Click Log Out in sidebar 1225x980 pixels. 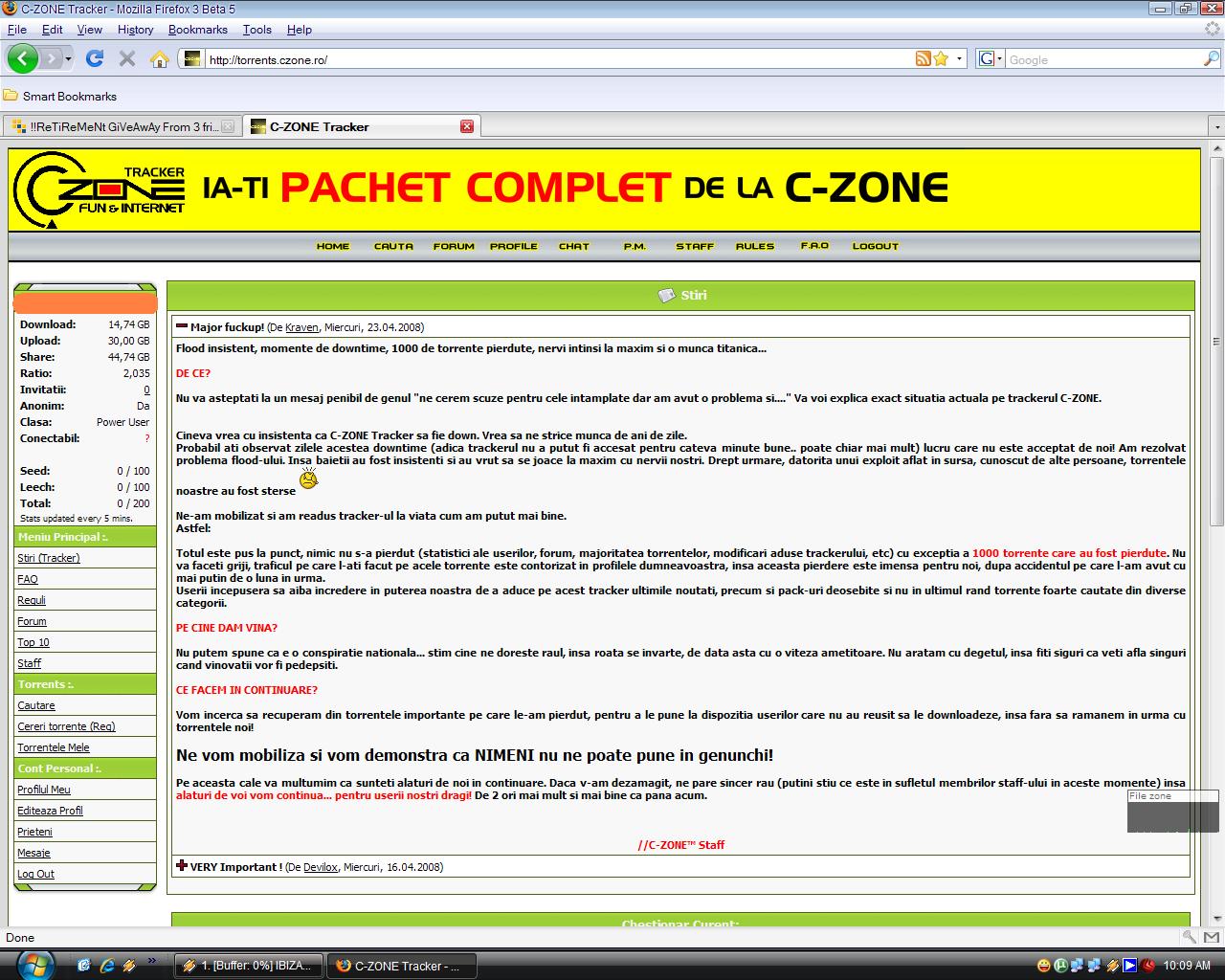tap(35, 874)
